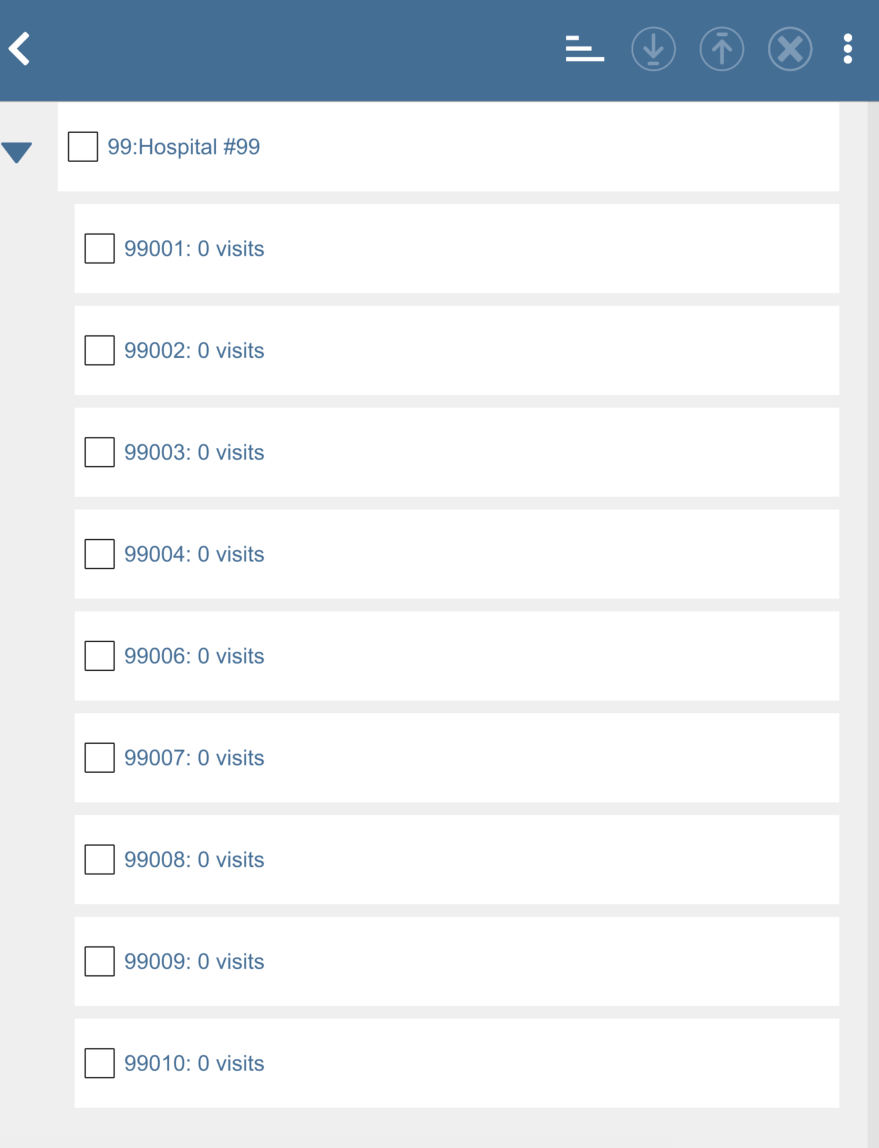Open the three-dot overflow menu
This screenshot has width=879, height=1148.
(x=847, y=49)
